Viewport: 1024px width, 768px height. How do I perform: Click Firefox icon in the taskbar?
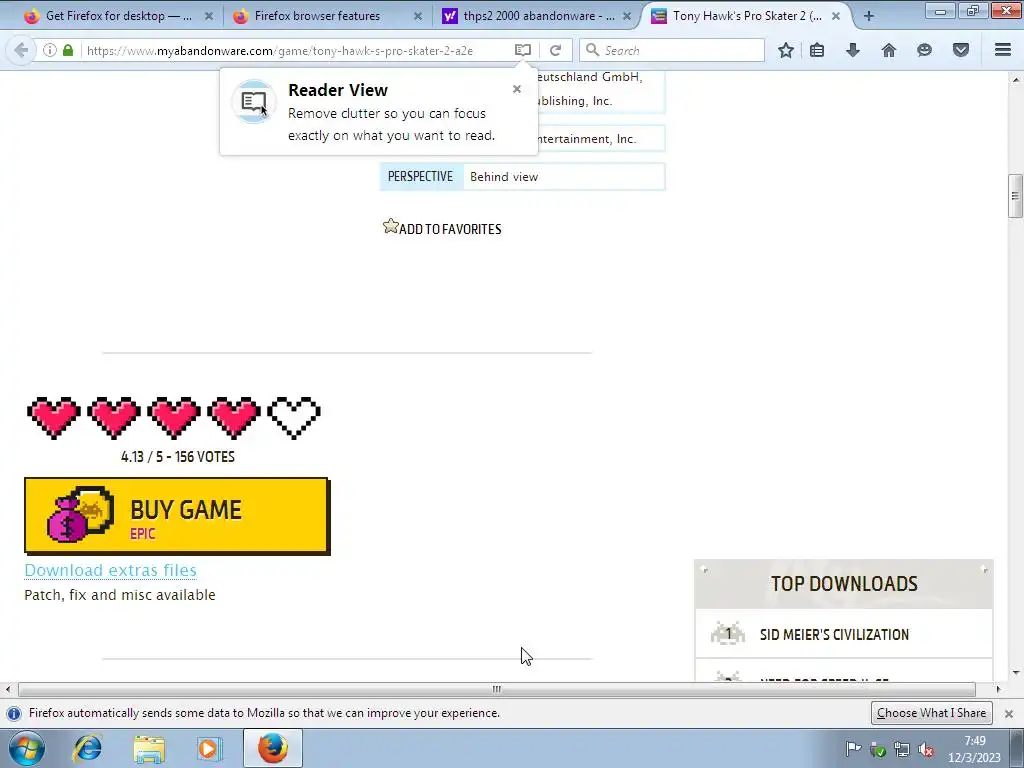(272, 748)
